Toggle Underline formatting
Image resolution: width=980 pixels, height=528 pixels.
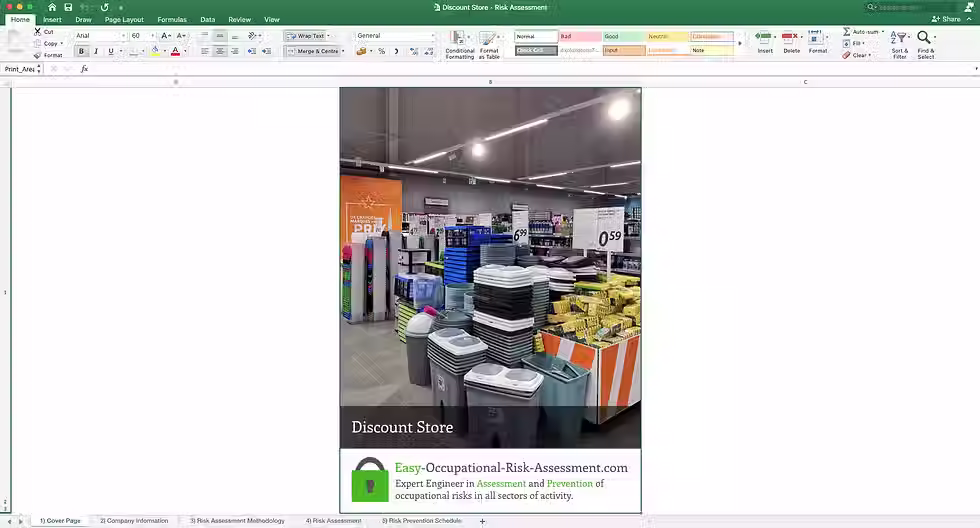pos(111,51)
